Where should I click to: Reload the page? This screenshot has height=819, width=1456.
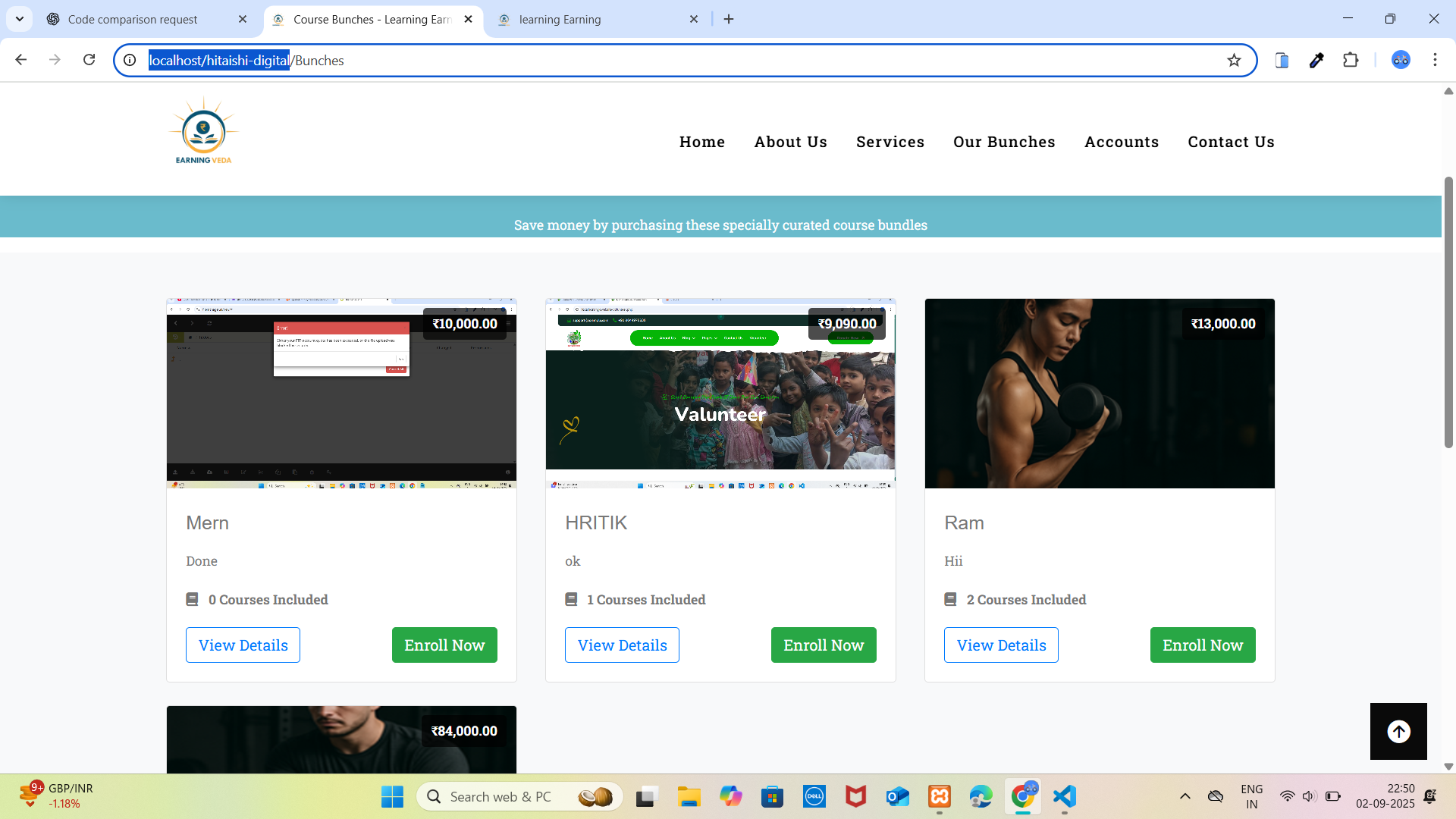pos(89,60)
